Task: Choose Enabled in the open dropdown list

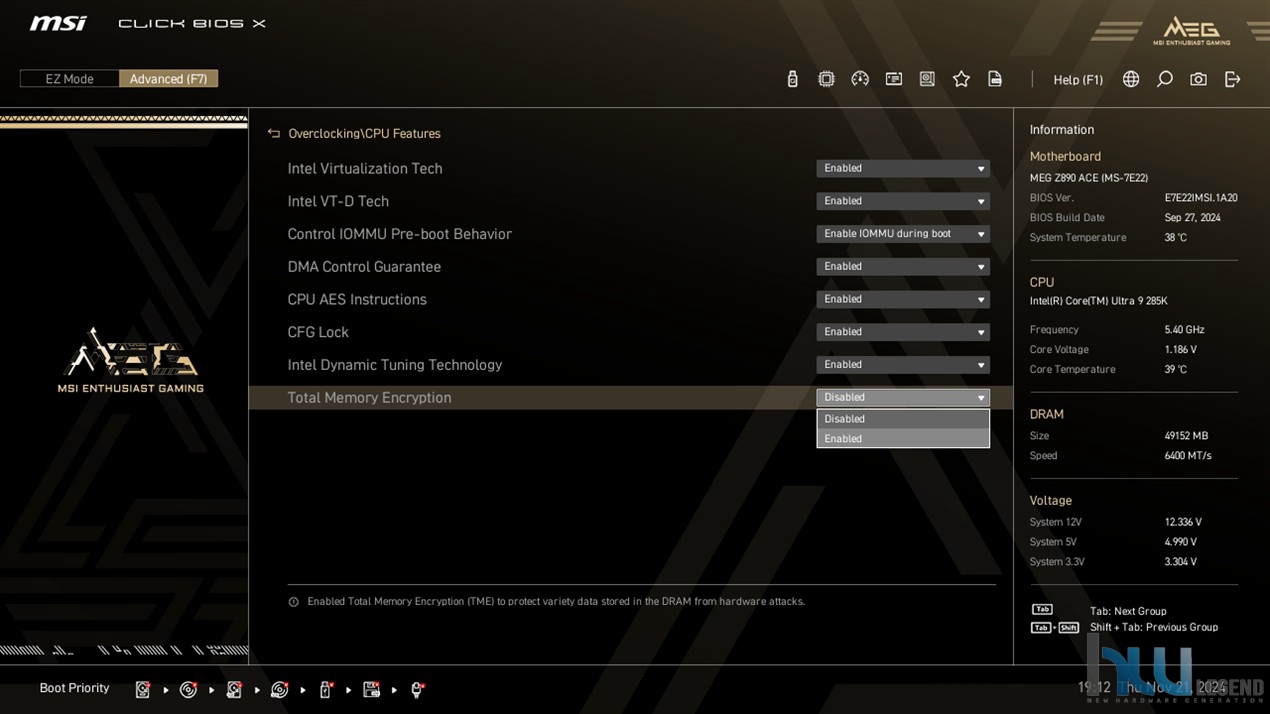Action: [x=903, y=438]
